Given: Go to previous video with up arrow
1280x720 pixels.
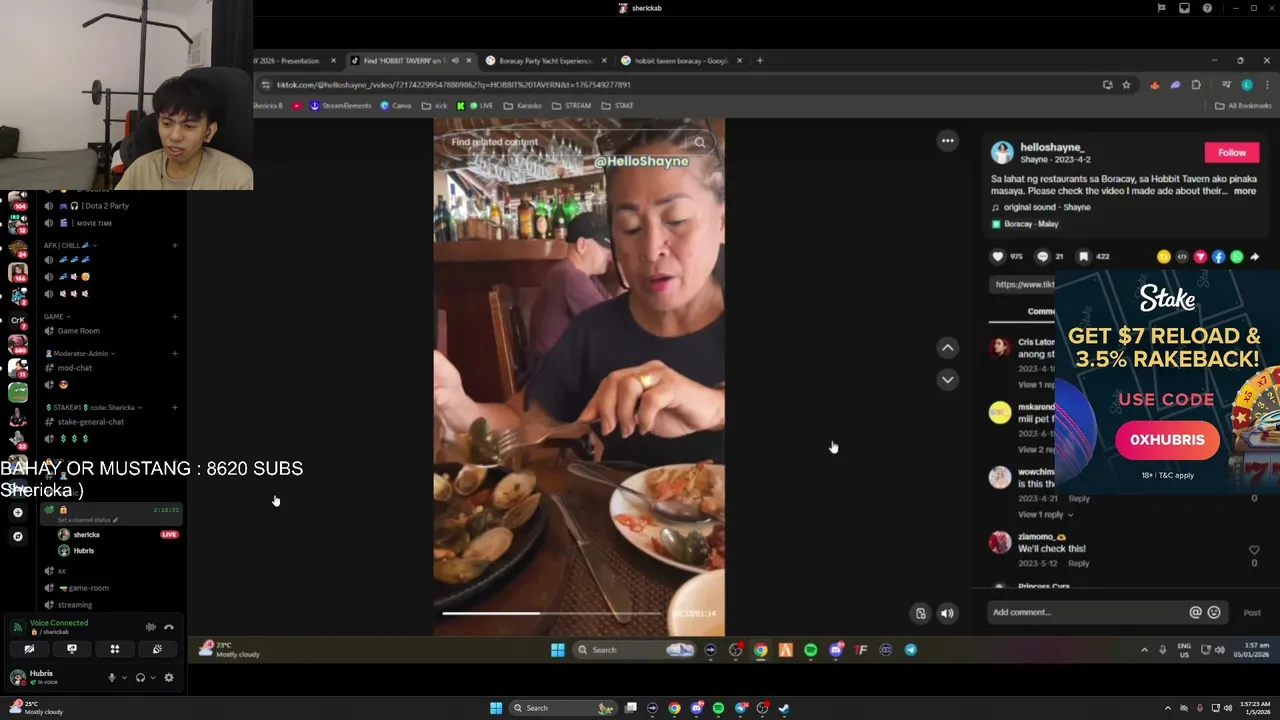Looking at the screenshot, I should pyautogui.click(x=947, y=348).
